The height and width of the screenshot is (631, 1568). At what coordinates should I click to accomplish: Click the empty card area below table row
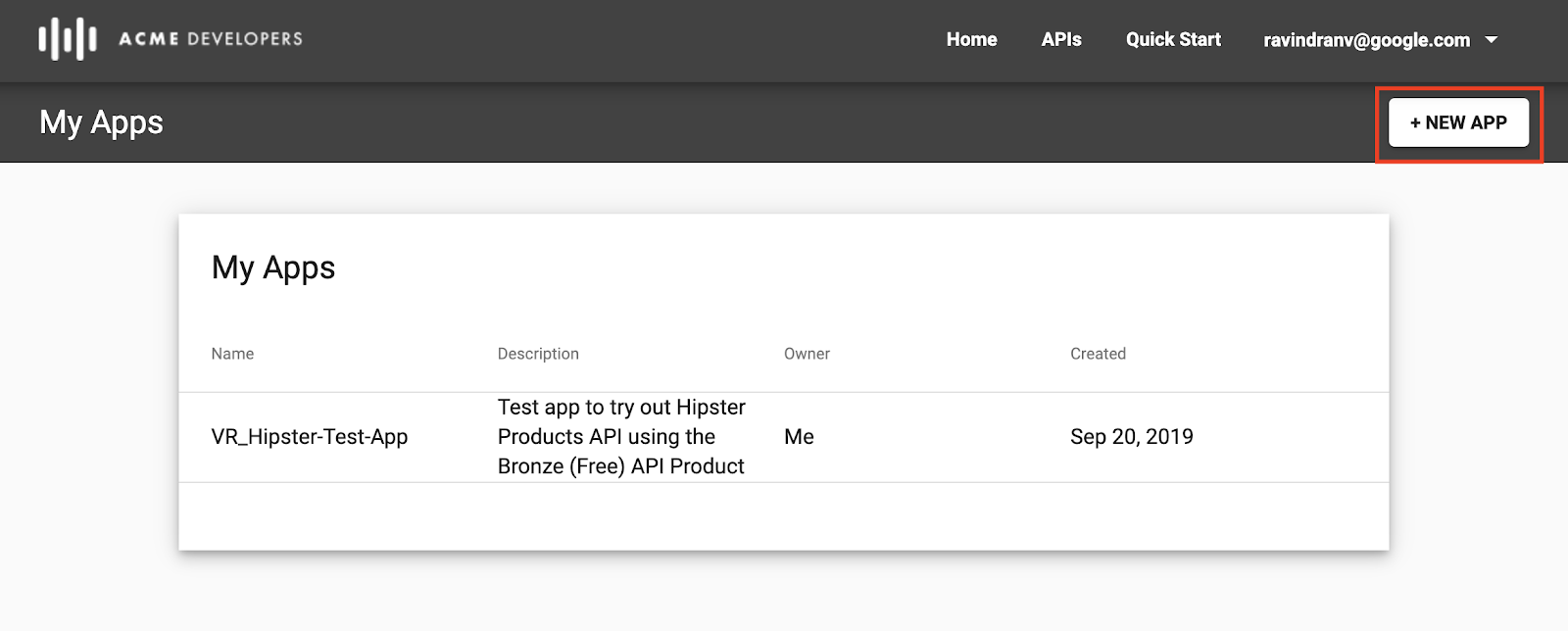click(x=784, y=516)
